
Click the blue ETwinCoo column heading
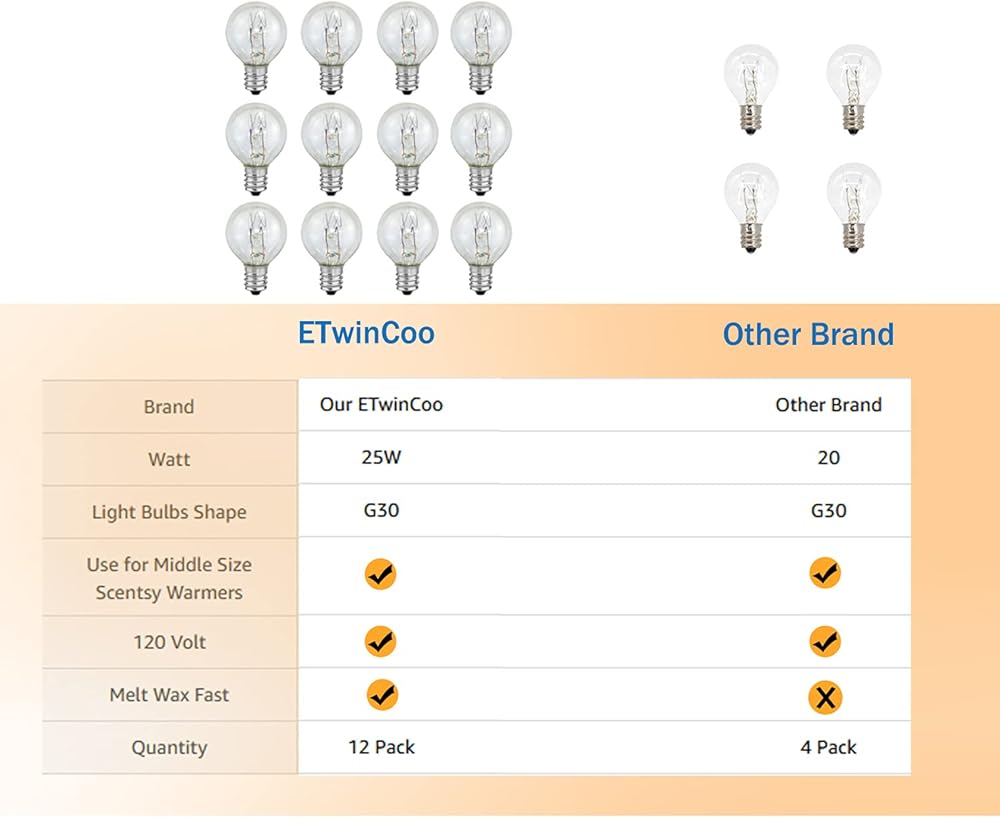click(366, 332)
